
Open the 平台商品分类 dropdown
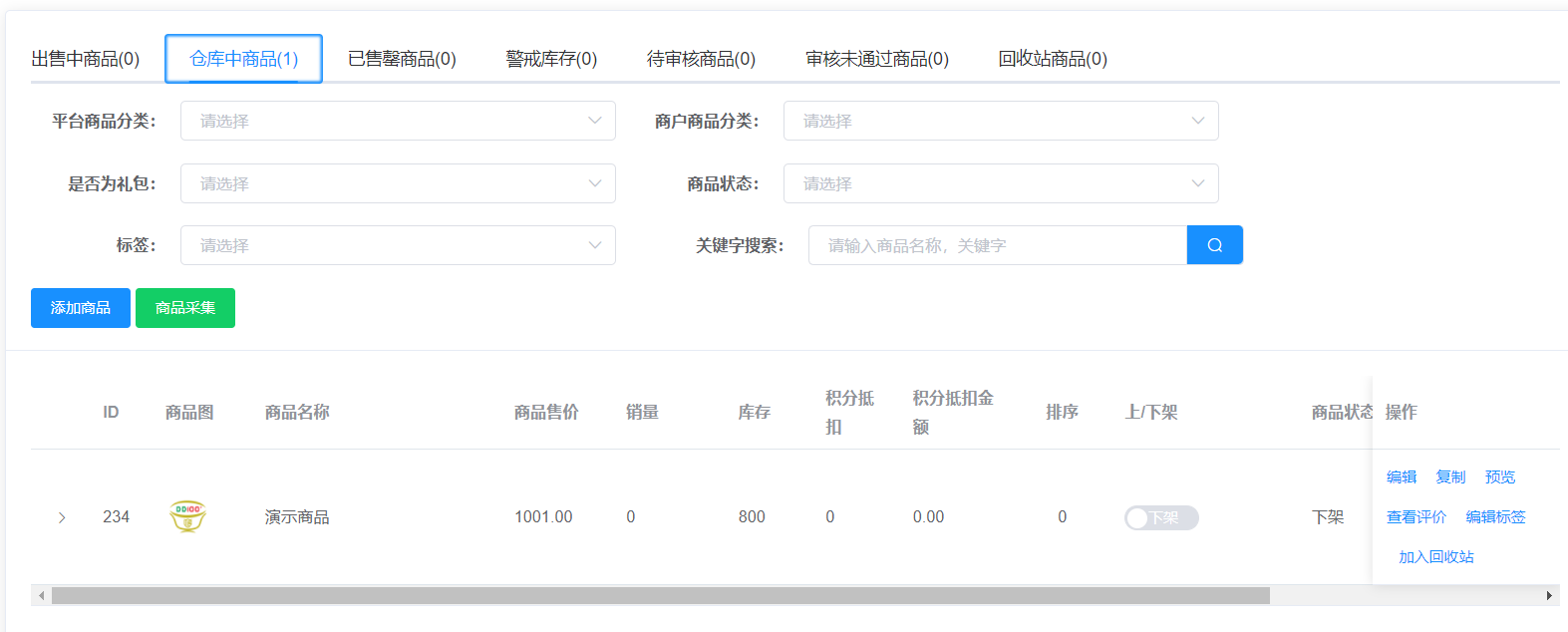[x=398, y=121]
